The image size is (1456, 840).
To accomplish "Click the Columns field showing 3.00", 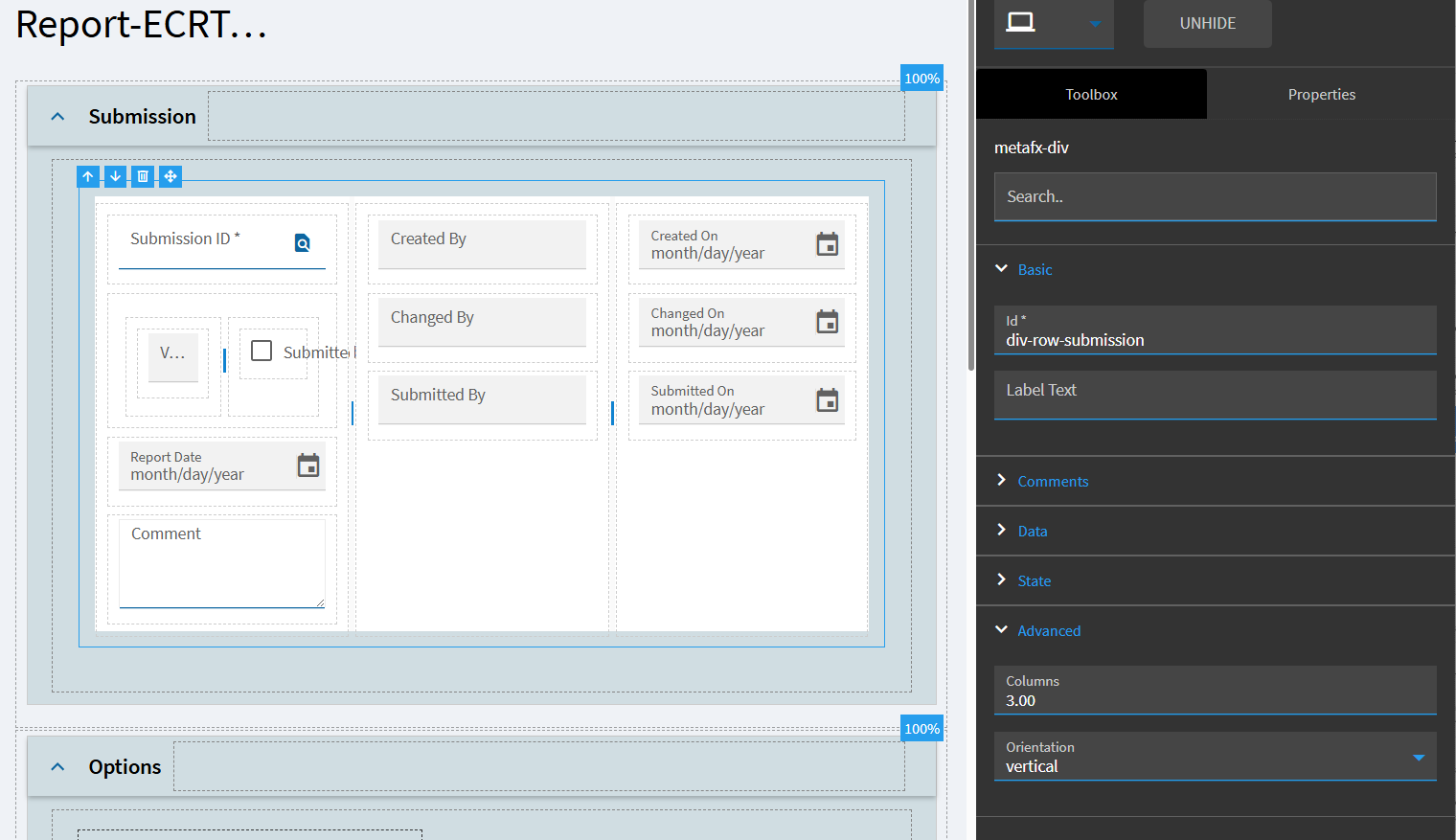I will pyautogui.click(x=1216, y=691).
